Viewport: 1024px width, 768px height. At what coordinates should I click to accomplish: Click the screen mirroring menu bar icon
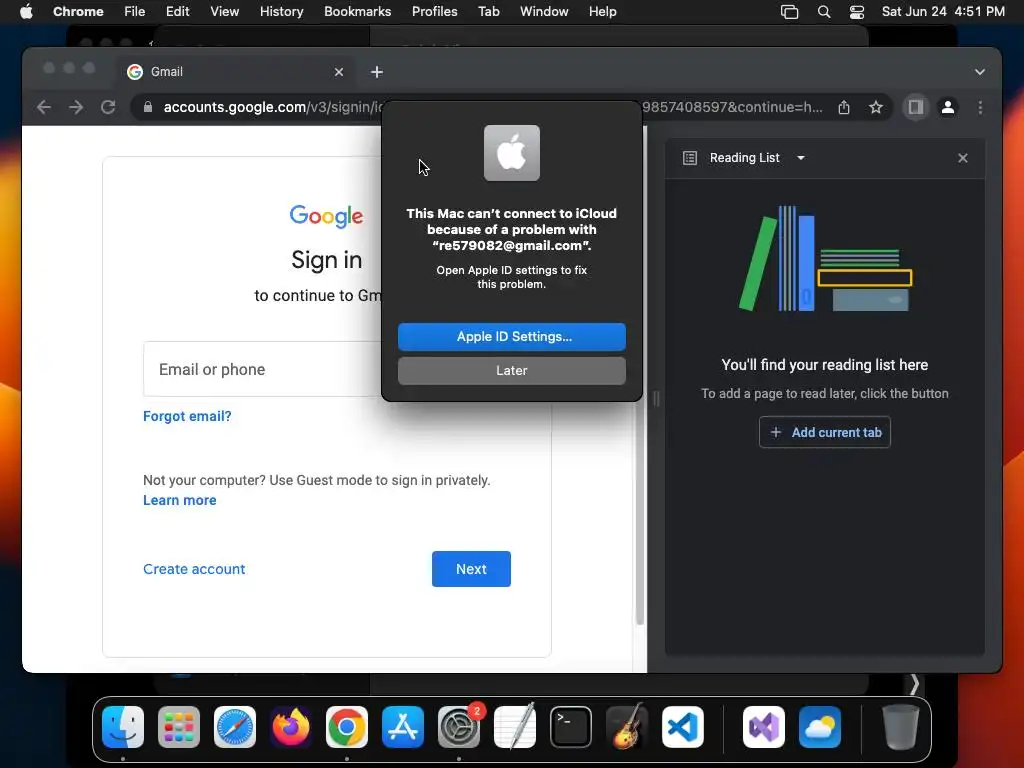790,12
